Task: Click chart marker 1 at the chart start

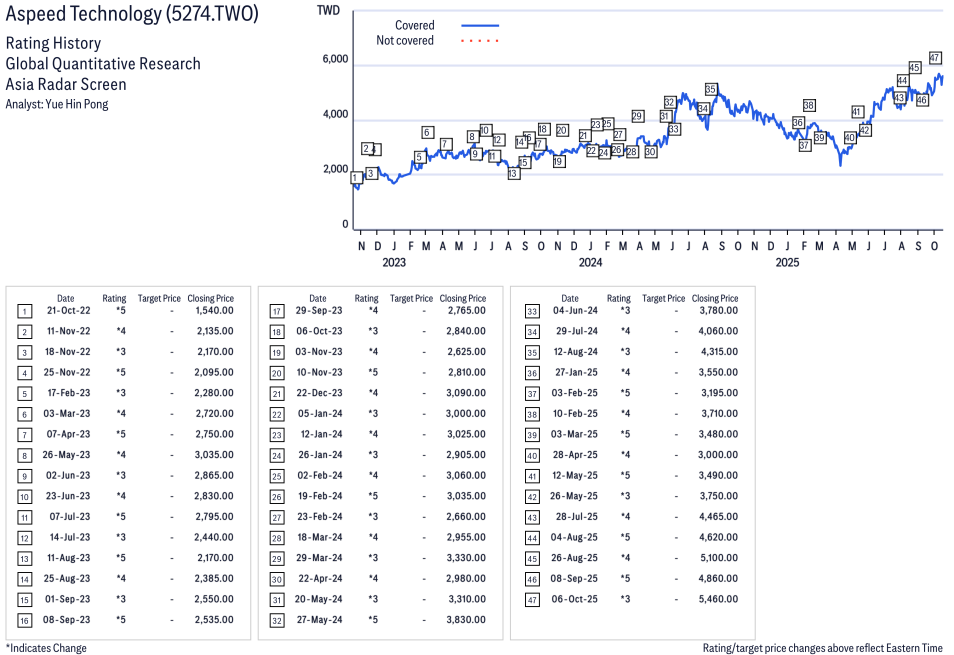Action: (356, 178)
